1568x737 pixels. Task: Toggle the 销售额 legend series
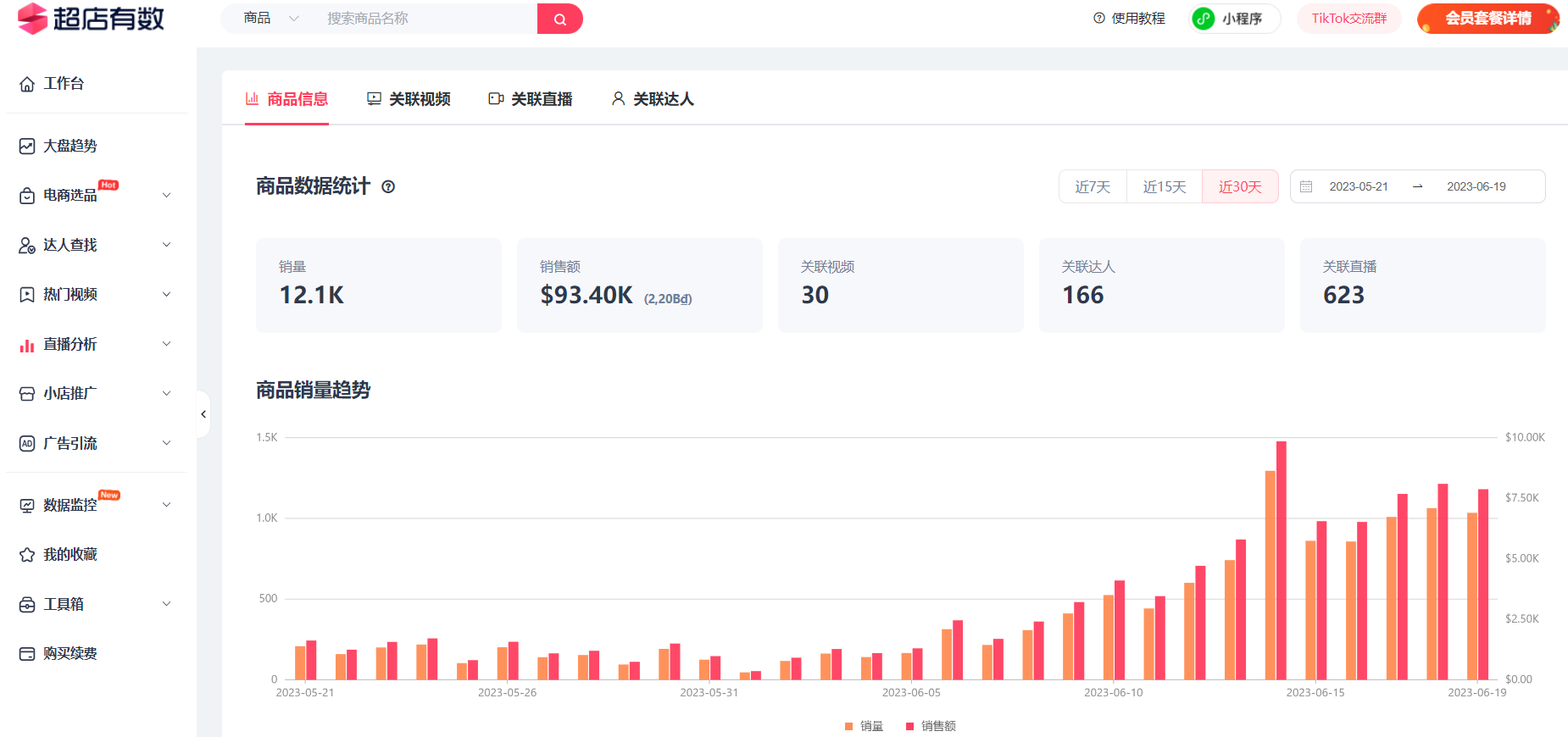[931, 726]
